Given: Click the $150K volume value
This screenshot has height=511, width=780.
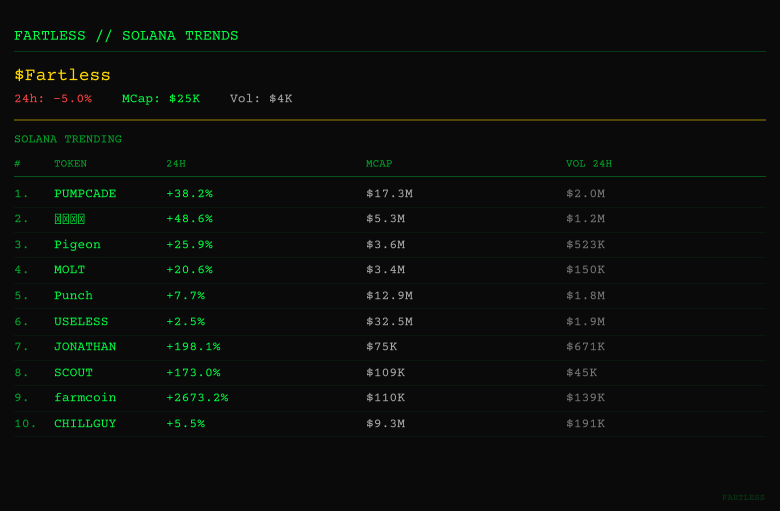Looking at the screenshot, I should 585,270.
